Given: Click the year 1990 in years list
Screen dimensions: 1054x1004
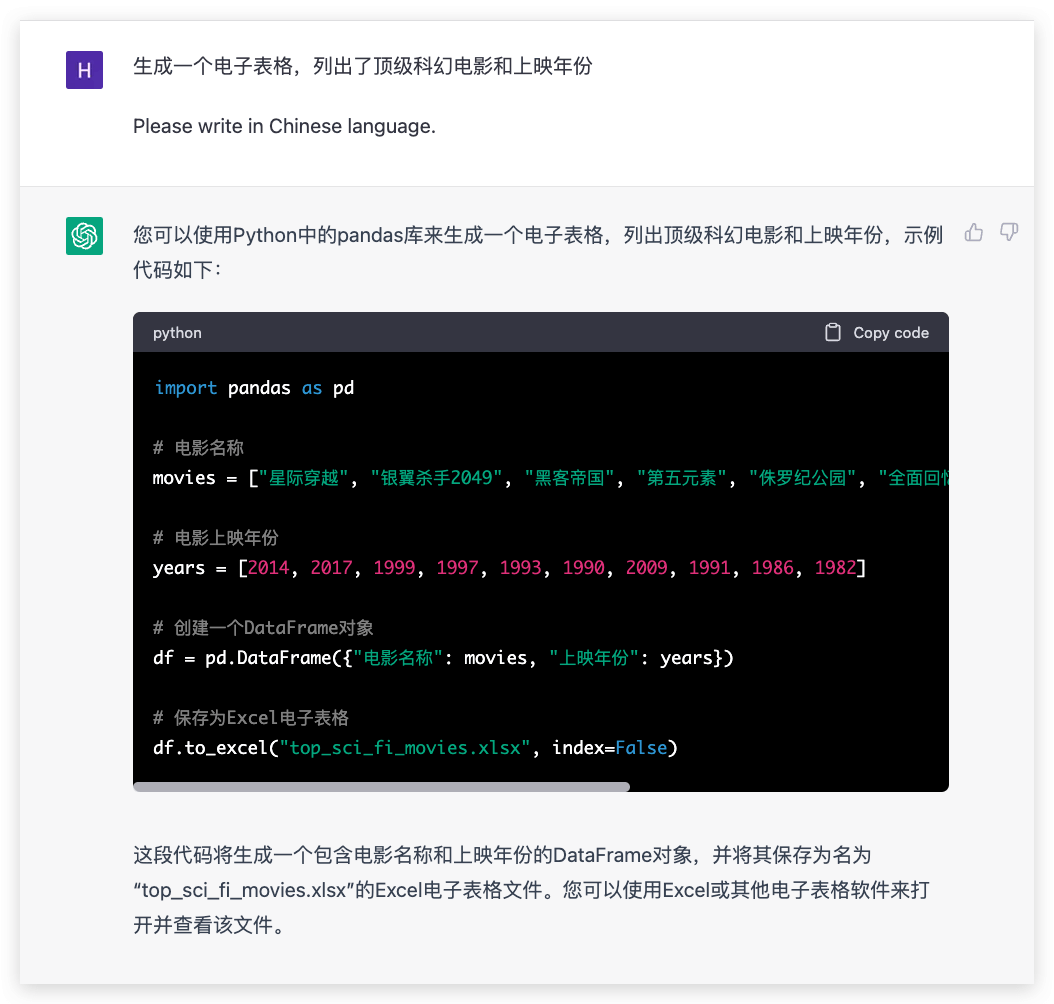Looking at the screenshot, I should tap(584, 568).
